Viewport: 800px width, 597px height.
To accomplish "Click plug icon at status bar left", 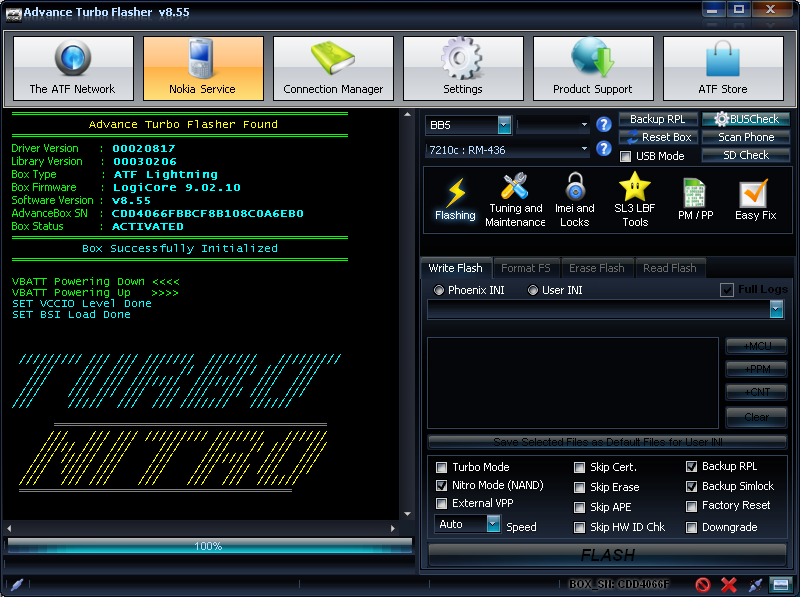I will pyautogui.click(x=16, y=585).
